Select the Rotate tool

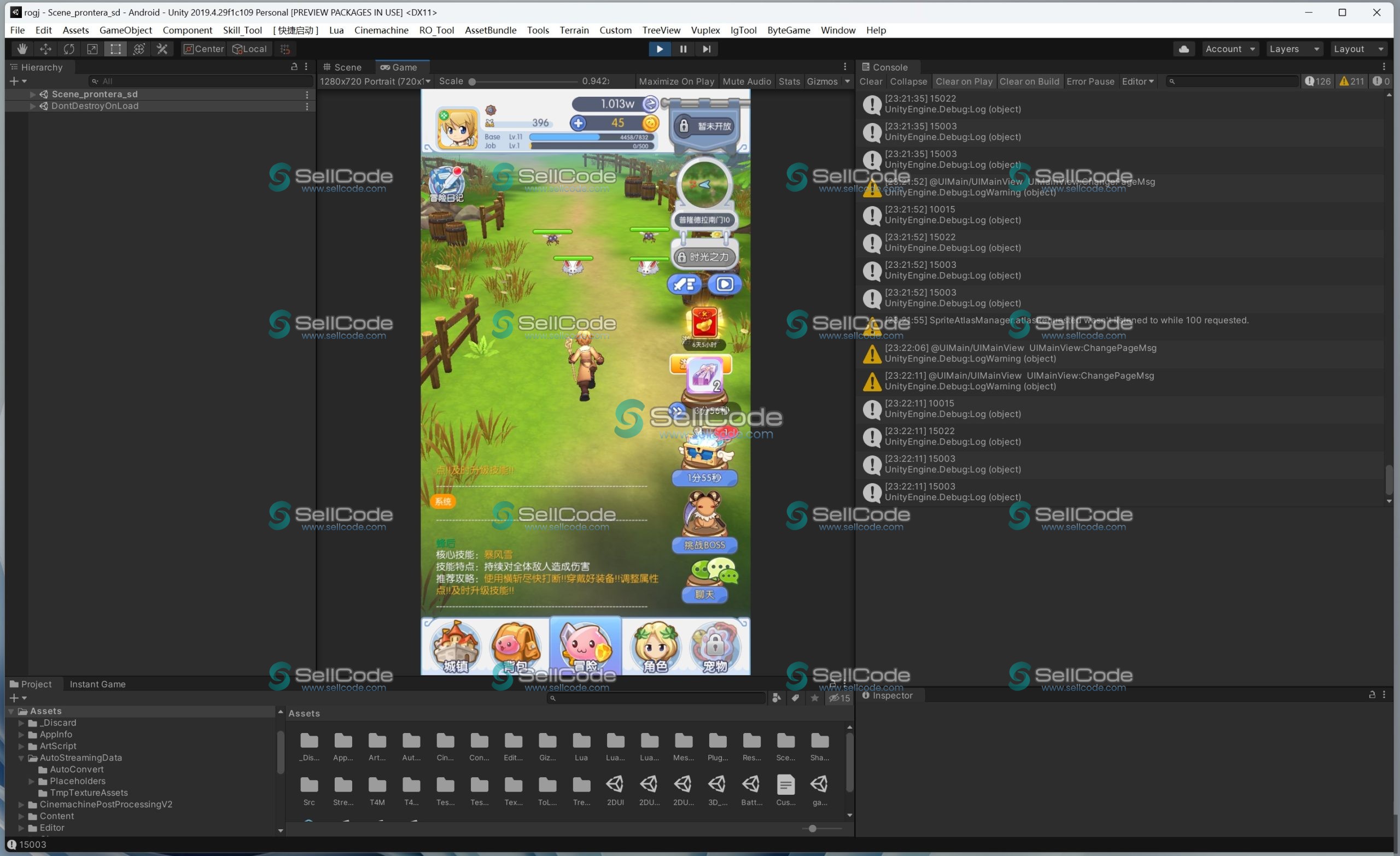(x=69, y=49)
